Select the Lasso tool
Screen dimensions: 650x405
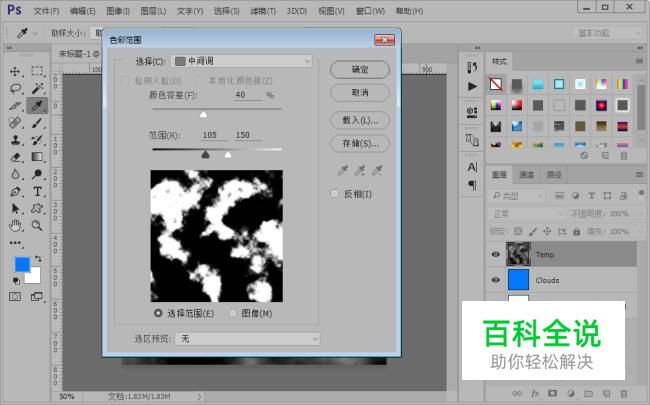(x=15, y=88)
